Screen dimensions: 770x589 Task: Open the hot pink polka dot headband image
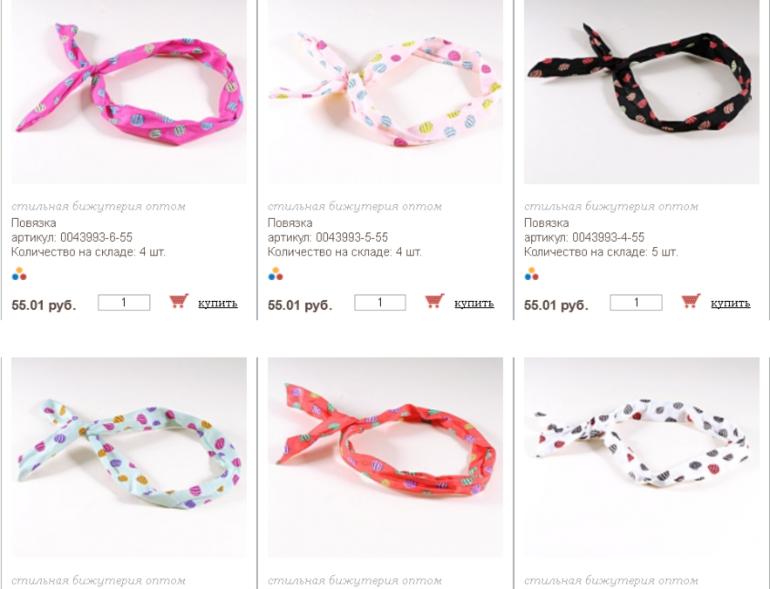tap(129, 92)
